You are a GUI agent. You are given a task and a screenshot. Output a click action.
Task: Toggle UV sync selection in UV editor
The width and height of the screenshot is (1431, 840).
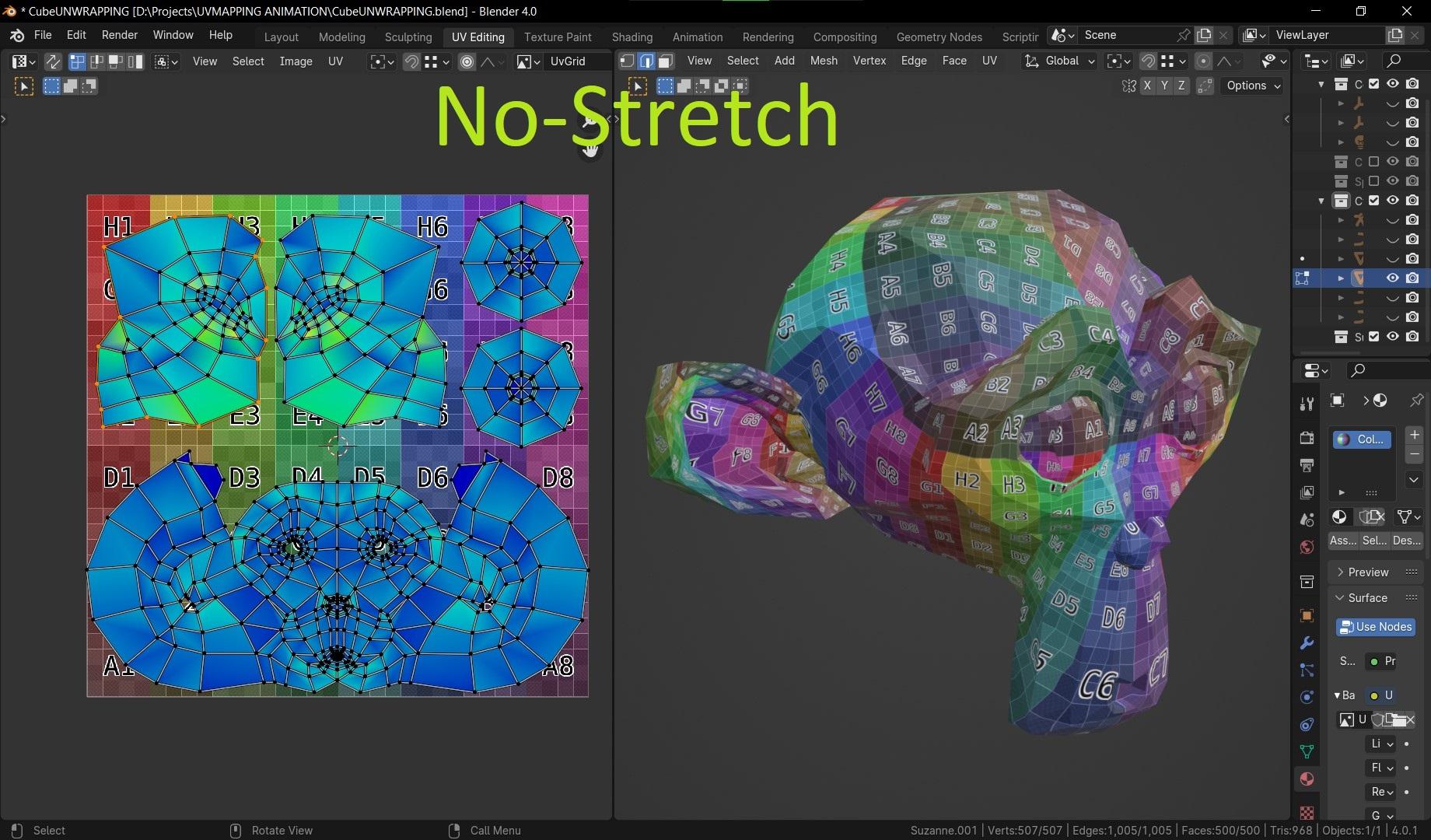[x=53, y=61]
